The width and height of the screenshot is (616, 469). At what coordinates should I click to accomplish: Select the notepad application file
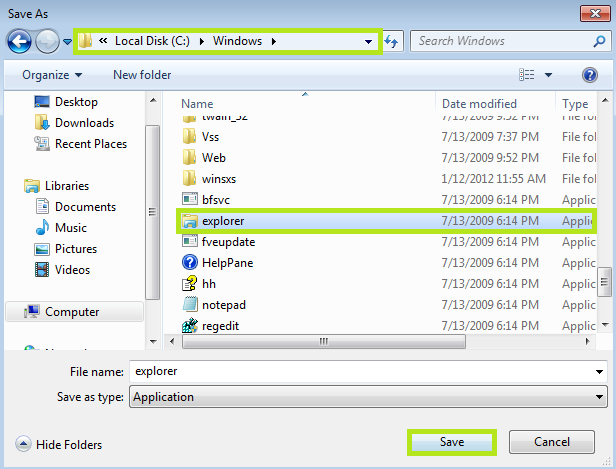(x=223, y=304)
